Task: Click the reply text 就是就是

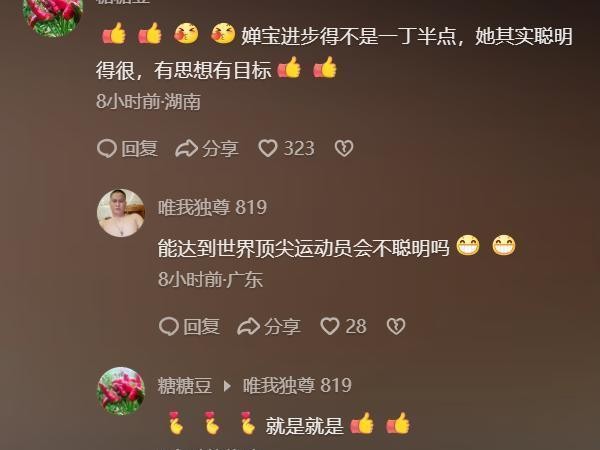Action: coord(305,426)
